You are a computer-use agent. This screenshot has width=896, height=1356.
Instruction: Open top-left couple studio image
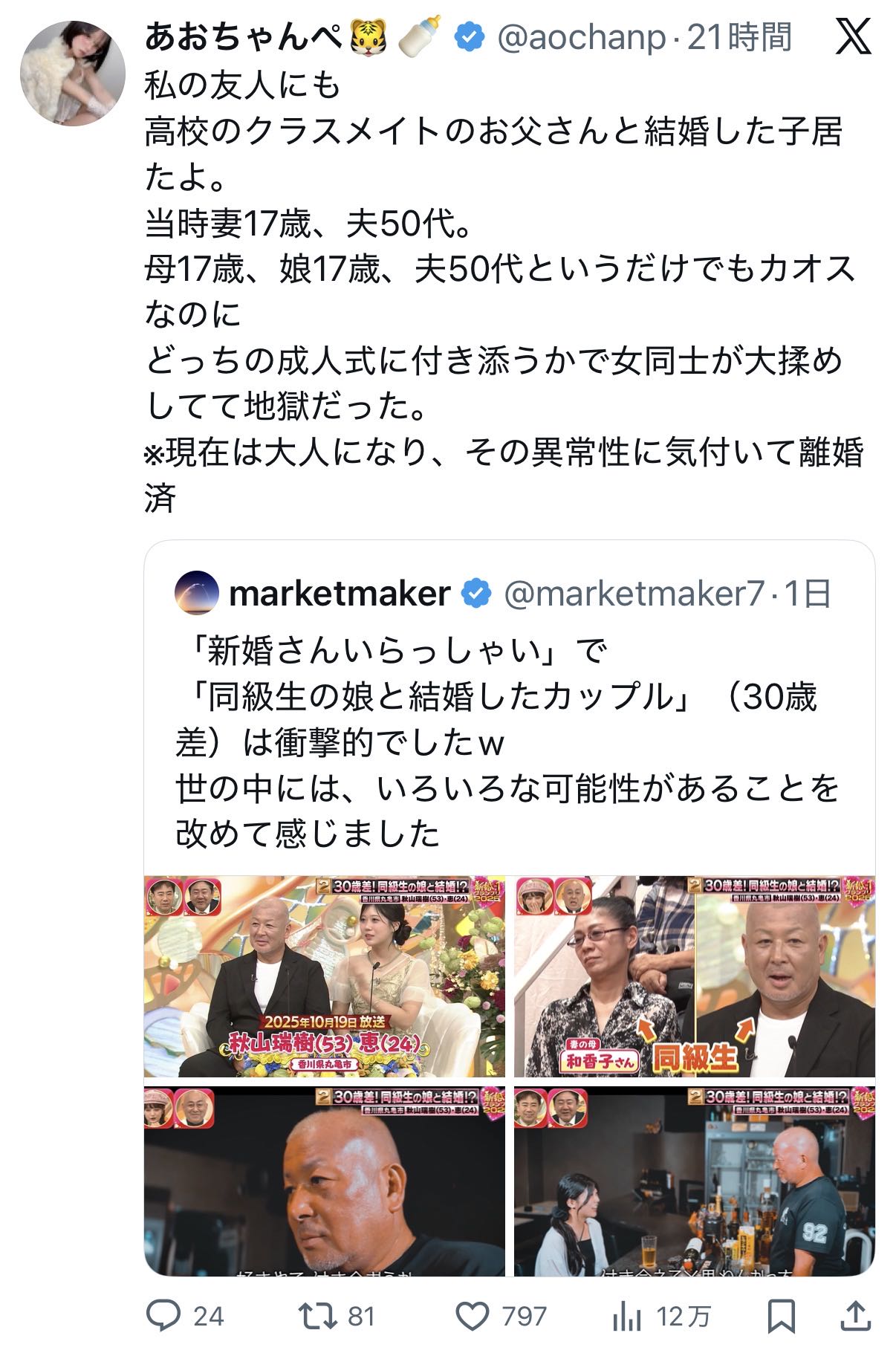tap(325, 976)
